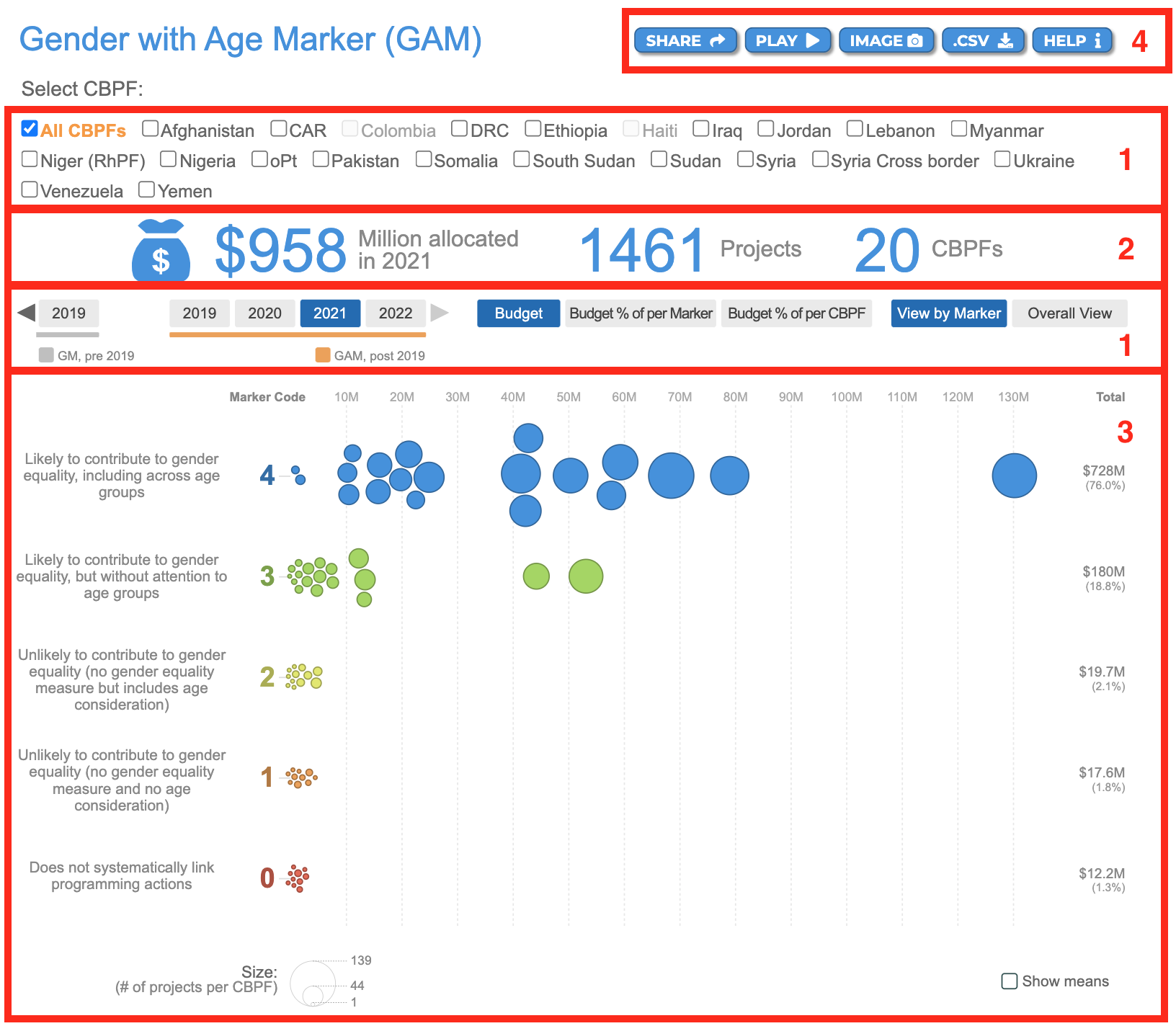Click marker code 4 label
The height and width of the screenshot is (1026, 1176).
(x=267, y=476)
